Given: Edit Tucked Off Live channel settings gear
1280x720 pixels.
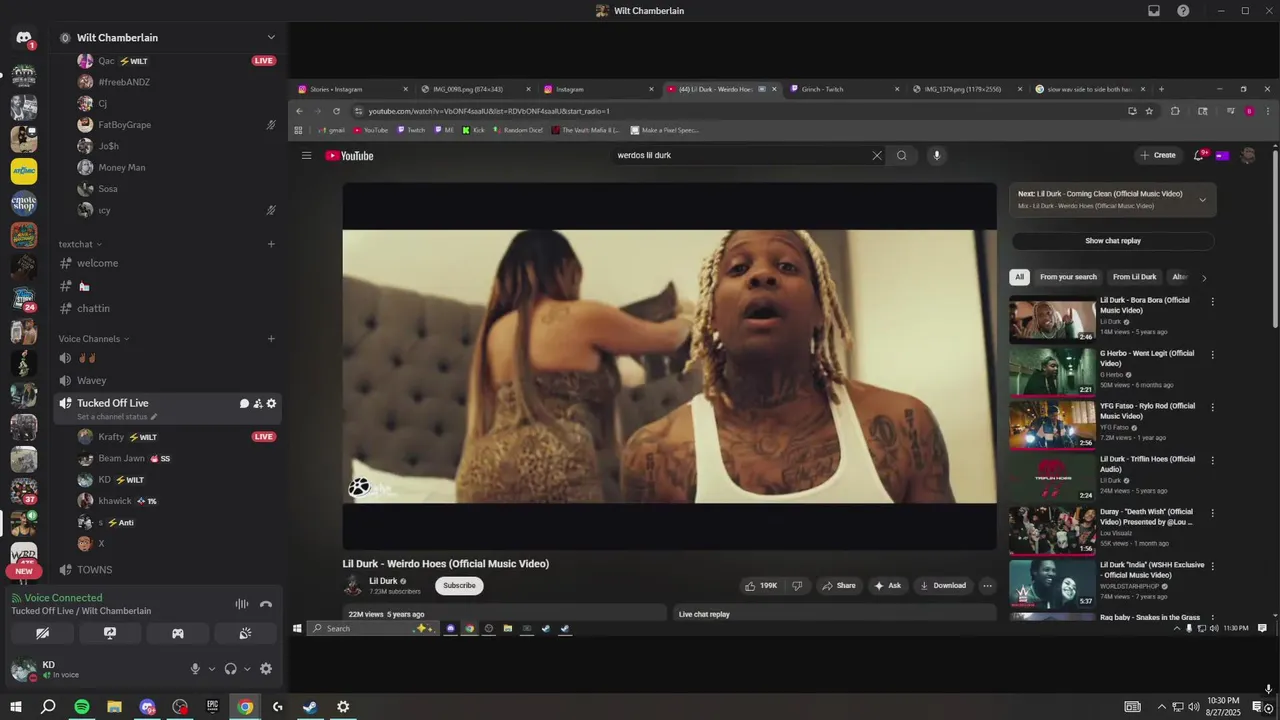Looking at the screenshot, I should point(271,403).
